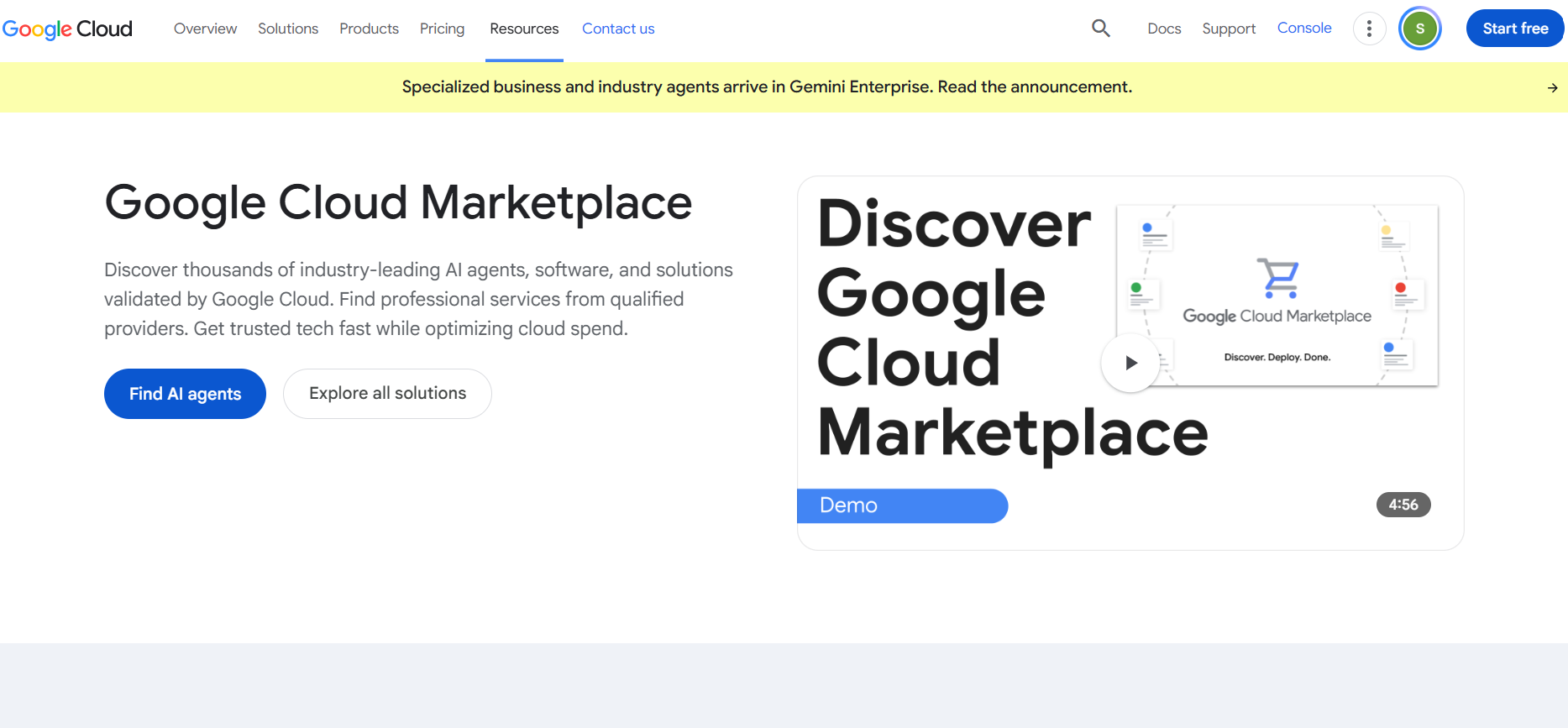Click the Google Cloud logo

[x=67, y=29]
